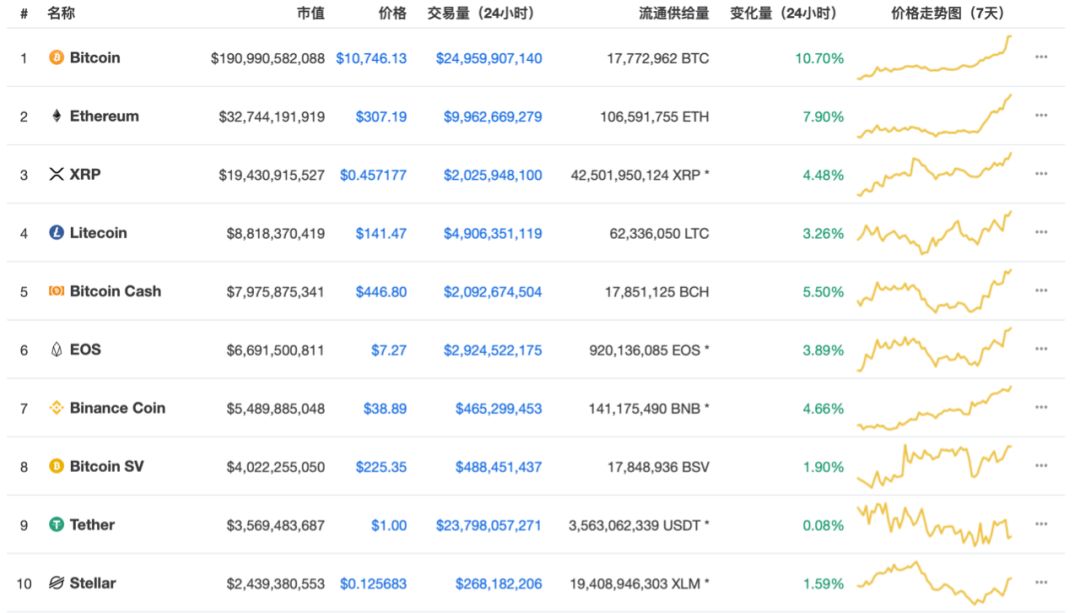Click EOS price $7.27
The width and height of the screenshot is (1080, 613).
tap(389, 351)
